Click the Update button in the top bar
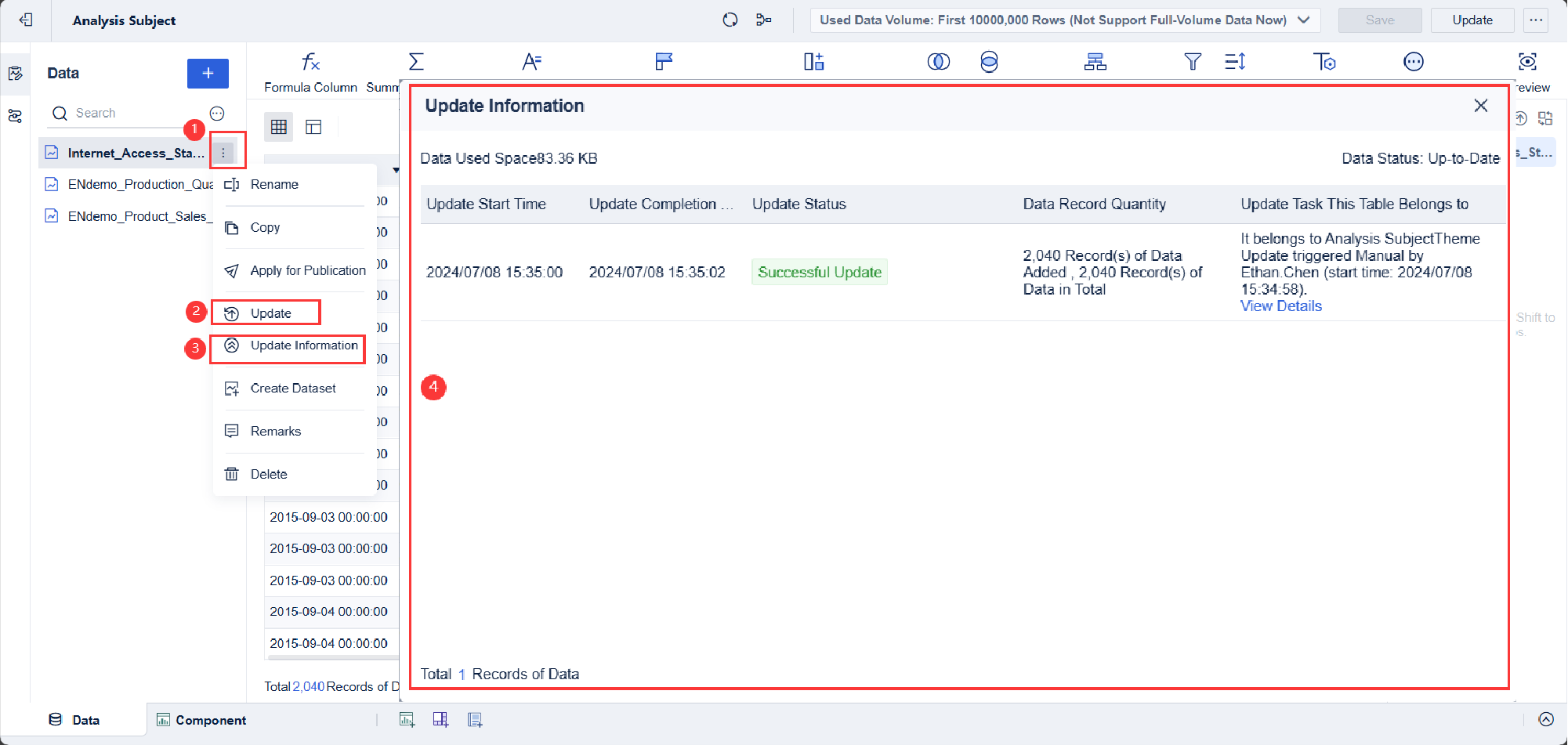Image resolution: width=1568 pixels, height=745 pixels. [1472, 20]
